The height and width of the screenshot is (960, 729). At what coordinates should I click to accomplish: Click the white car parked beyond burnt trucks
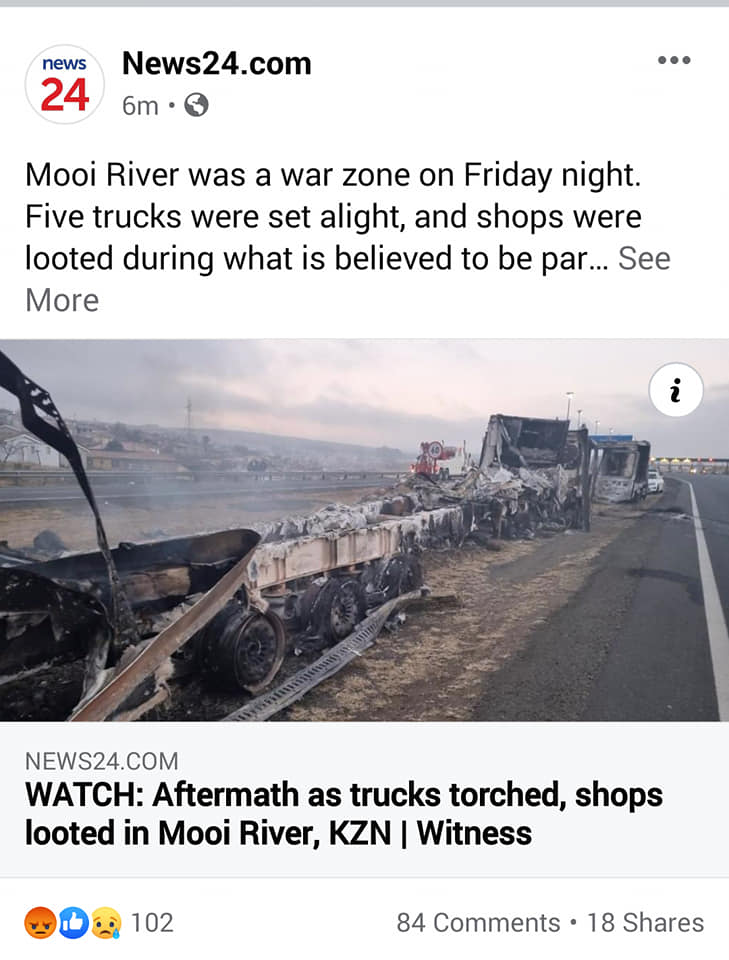[x=655, y=482]
